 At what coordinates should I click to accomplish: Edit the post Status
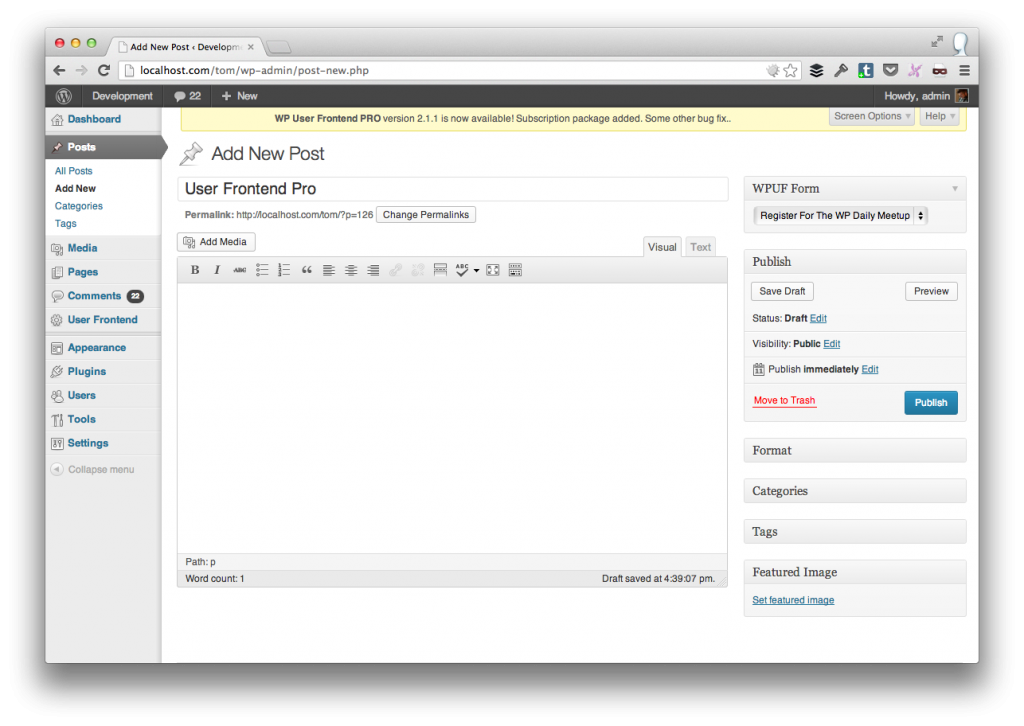[818, 319]
